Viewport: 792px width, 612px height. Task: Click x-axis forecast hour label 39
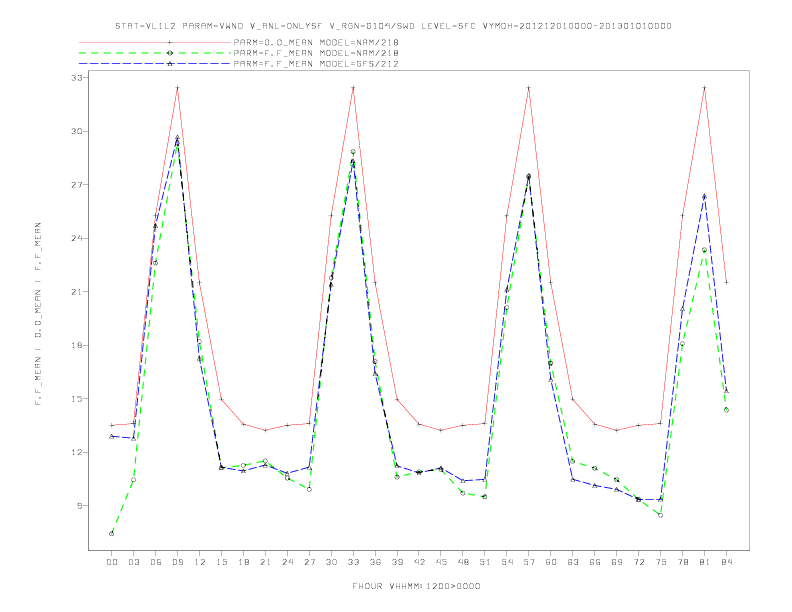(x=397, y=562)
